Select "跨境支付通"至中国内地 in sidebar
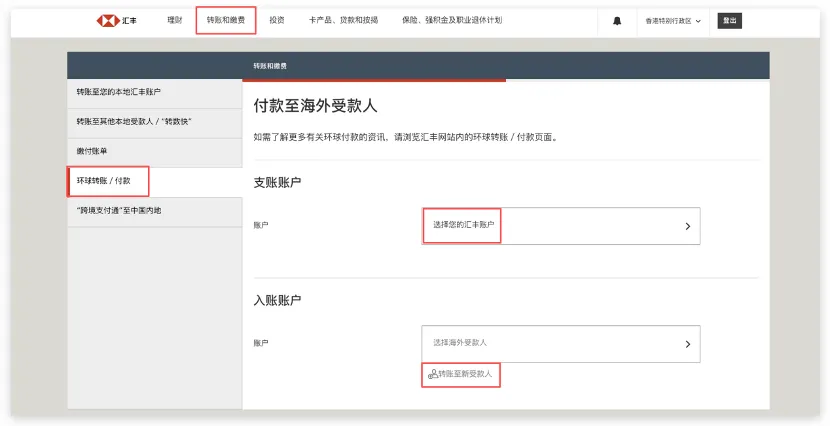 pos(155,211)
